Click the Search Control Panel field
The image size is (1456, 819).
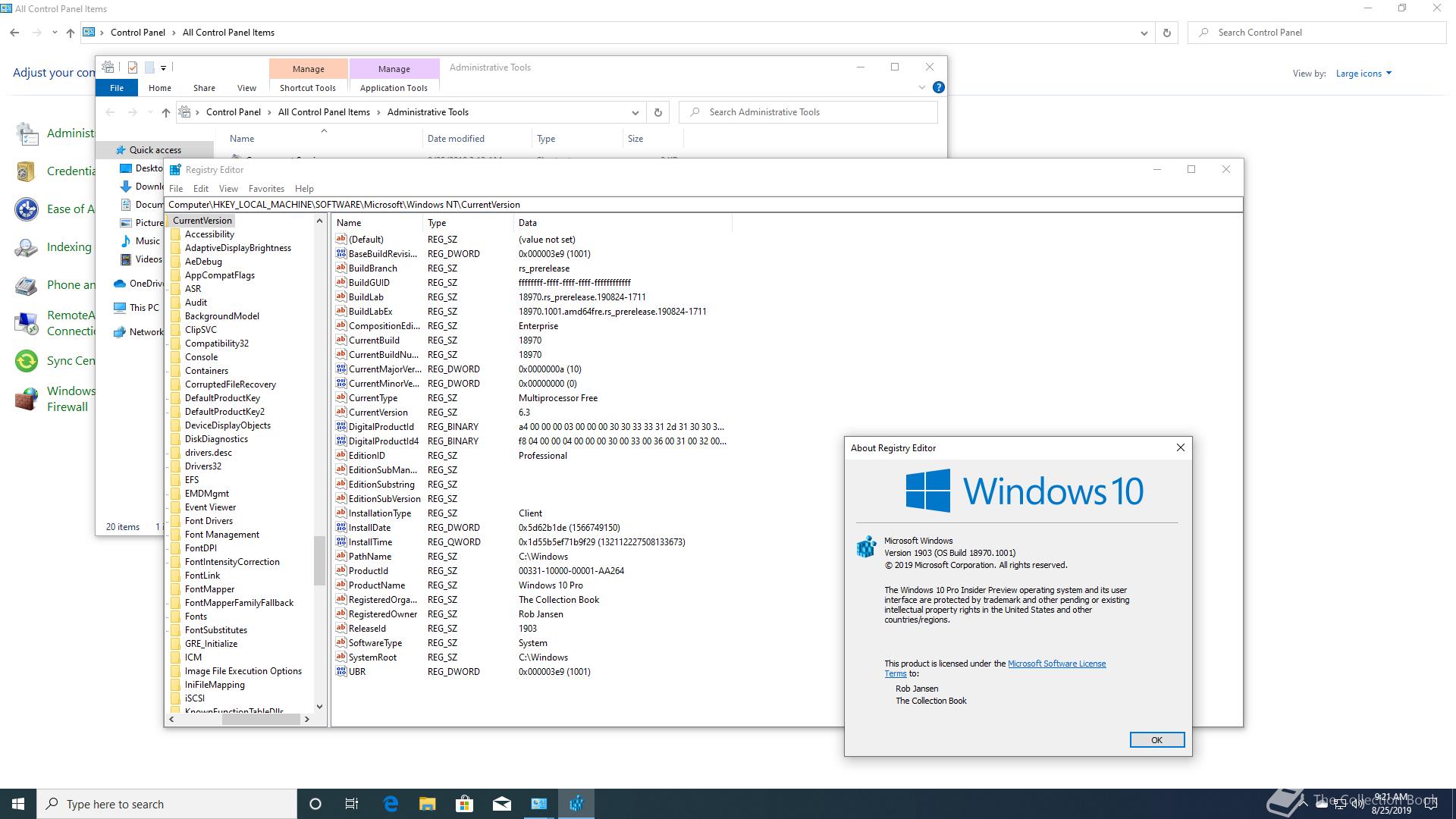click(1317, 33)
